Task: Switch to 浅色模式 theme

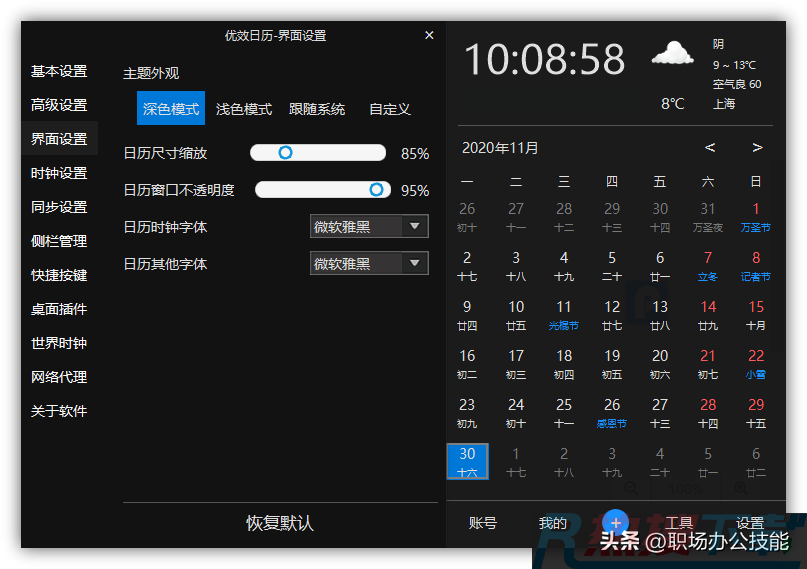Action: click(x=244, y=109)
